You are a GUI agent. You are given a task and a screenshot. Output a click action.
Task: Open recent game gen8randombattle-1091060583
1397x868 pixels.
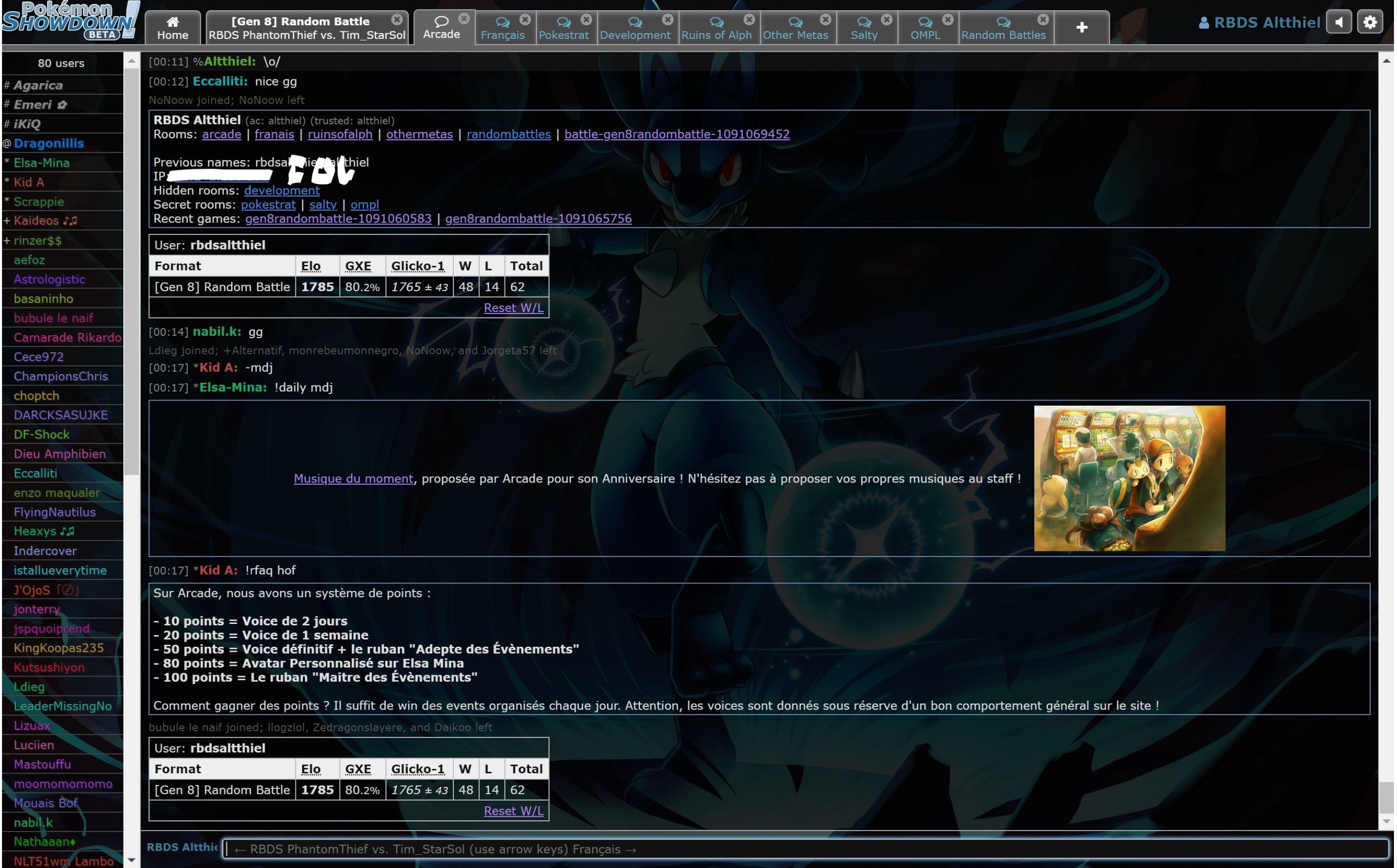338,219
